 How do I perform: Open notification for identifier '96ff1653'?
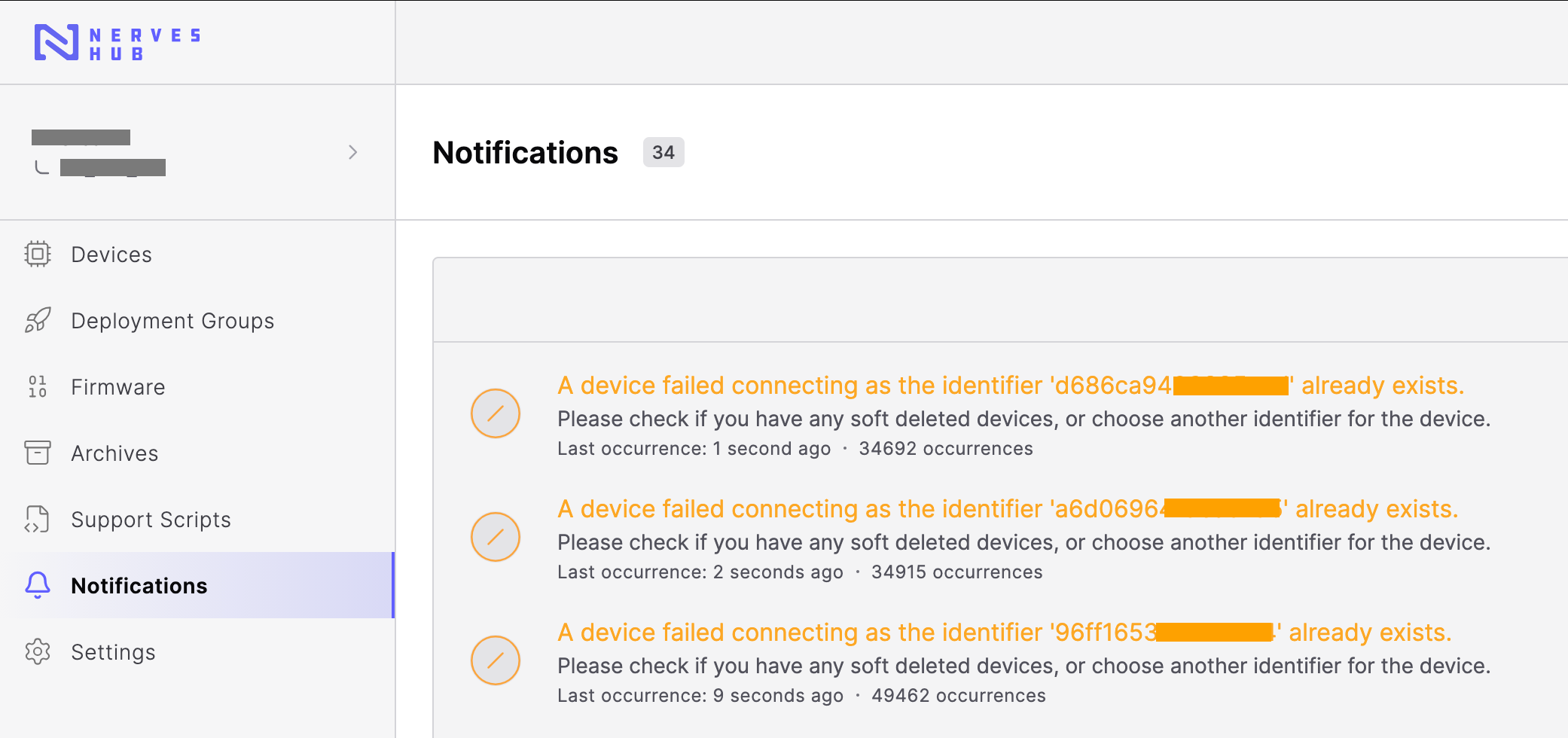click(x=1005, y=633)
